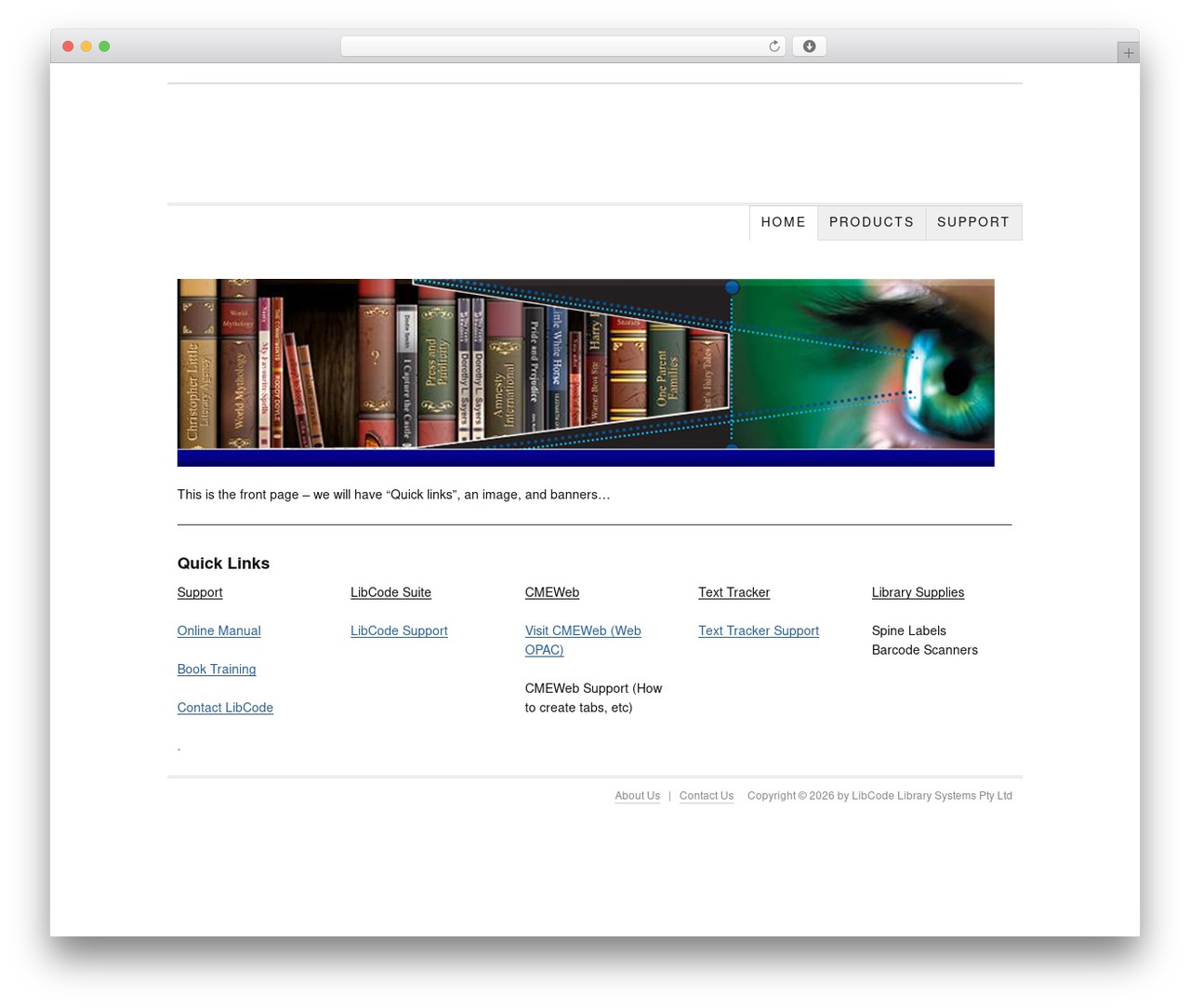Image resolution: width=1190 pixels, height=1008 pixels.
Task: Click the Support quick links heading
Action: [x=200, y=592]
